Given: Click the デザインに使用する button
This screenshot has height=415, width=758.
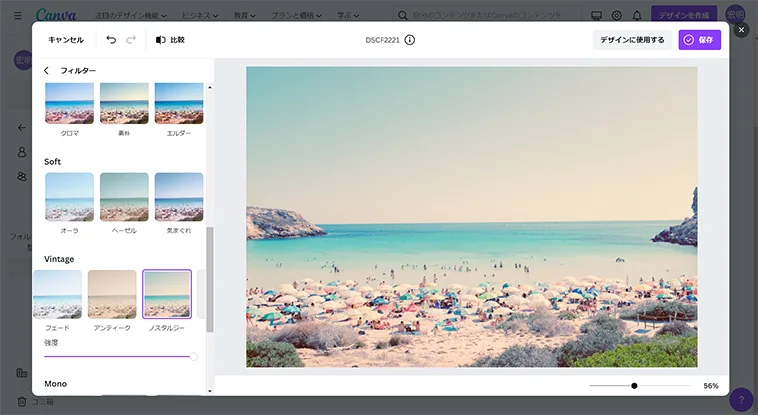Looking at the screenshot, I should pos(632,40).
